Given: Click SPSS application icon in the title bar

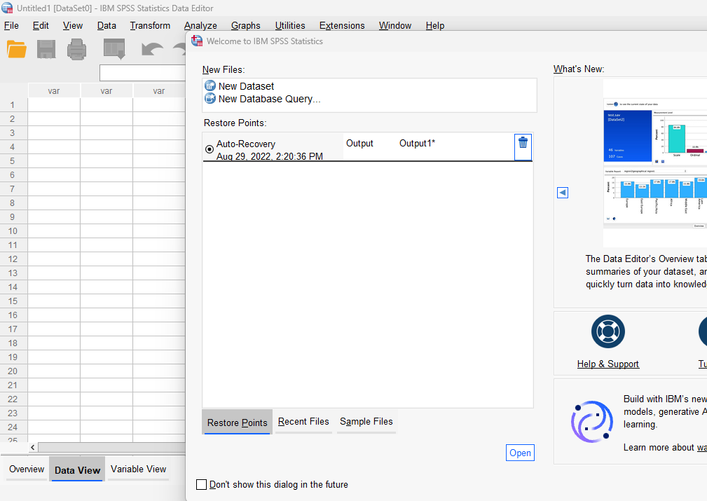Looking at the screenshot, I should 7,8.
